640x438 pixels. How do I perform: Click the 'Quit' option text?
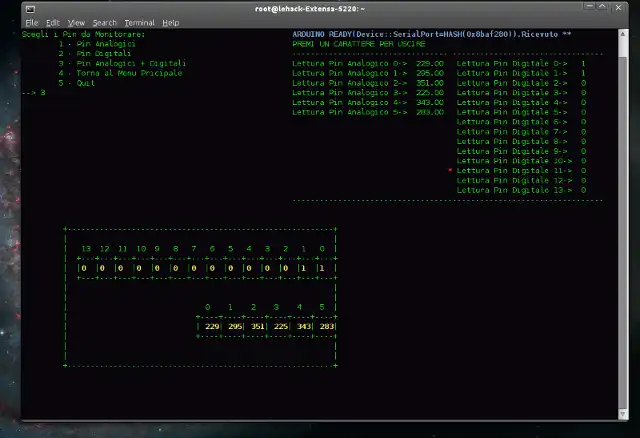[x=85, y=82]
